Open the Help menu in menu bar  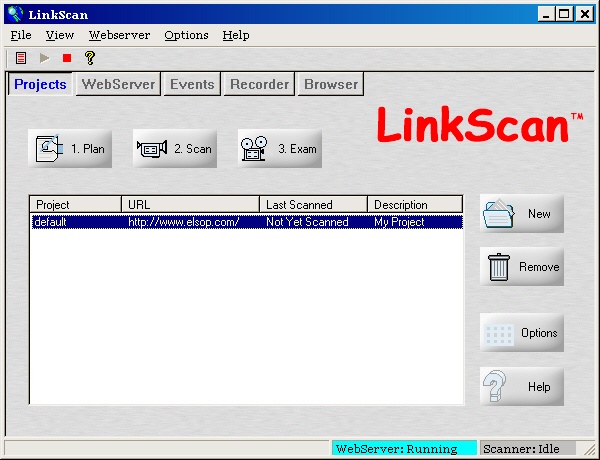pos(236,35)
